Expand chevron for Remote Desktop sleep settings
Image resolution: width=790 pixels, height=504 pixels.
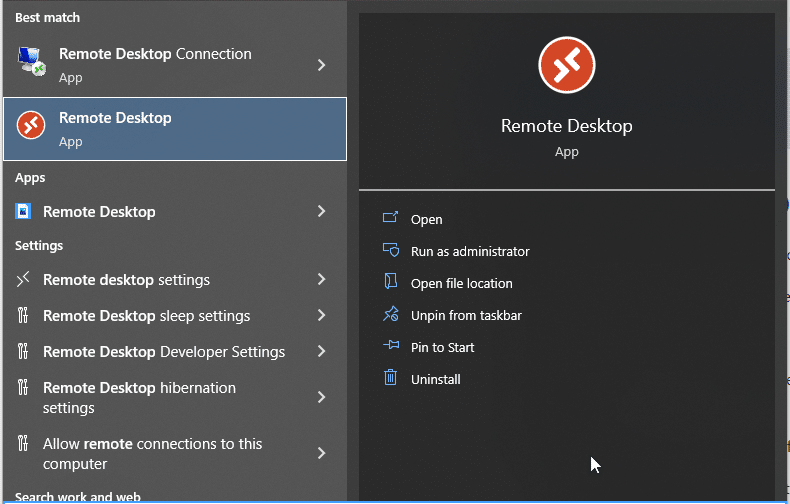coord(321,316)
